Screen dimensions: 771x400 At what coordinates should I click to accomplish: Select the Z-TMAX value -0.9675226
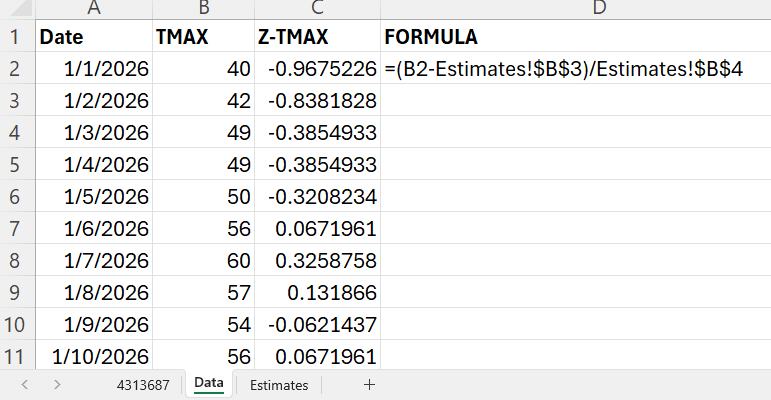[x=318, y=68]
